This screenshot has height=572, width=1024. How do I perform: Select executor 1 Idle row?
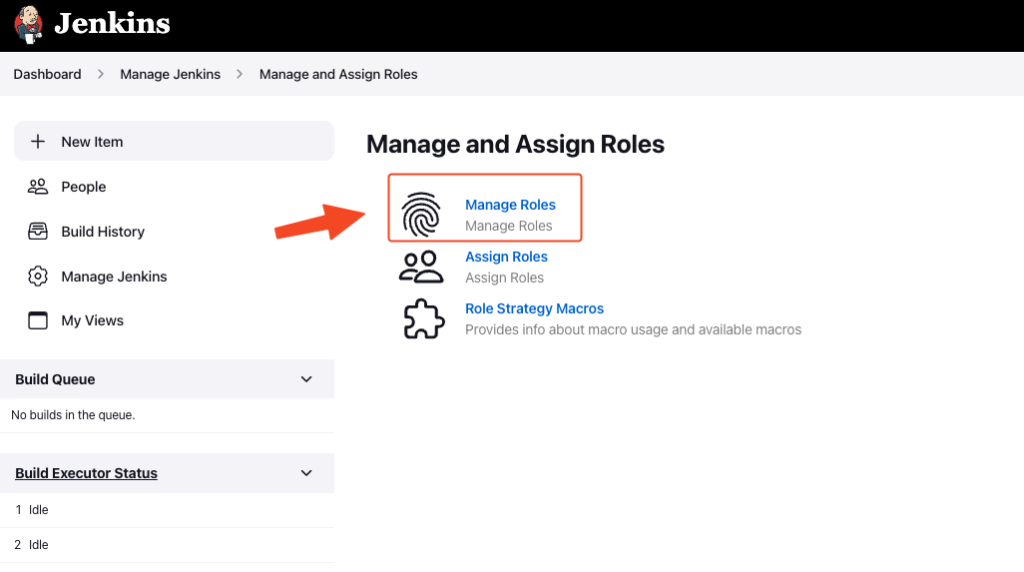point(167,510)
